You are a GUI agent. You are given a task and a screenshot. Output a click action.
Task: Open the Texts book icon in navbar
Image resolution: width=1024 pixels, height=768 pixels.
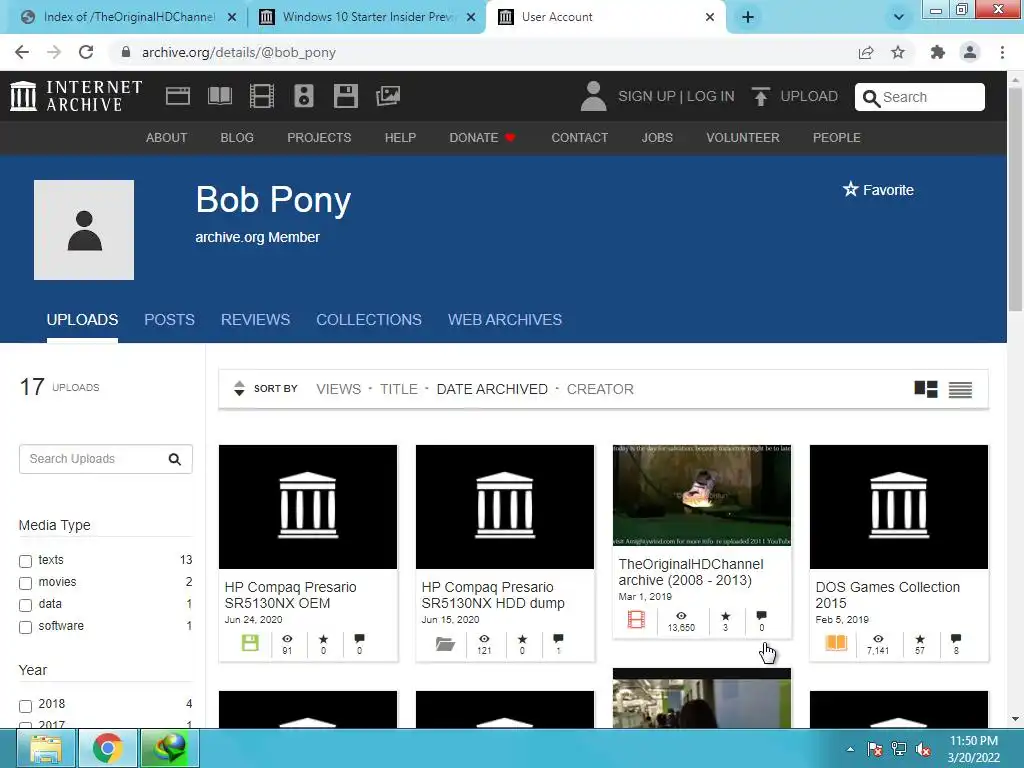[219, 96]
